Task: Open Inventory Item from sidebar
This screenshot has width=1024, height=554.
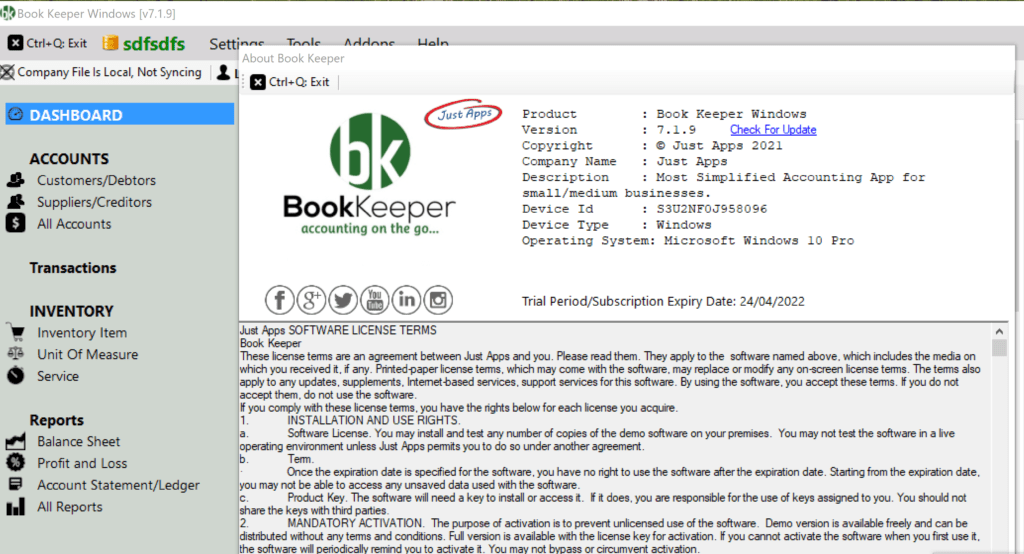Action: (x=82, y=333)
